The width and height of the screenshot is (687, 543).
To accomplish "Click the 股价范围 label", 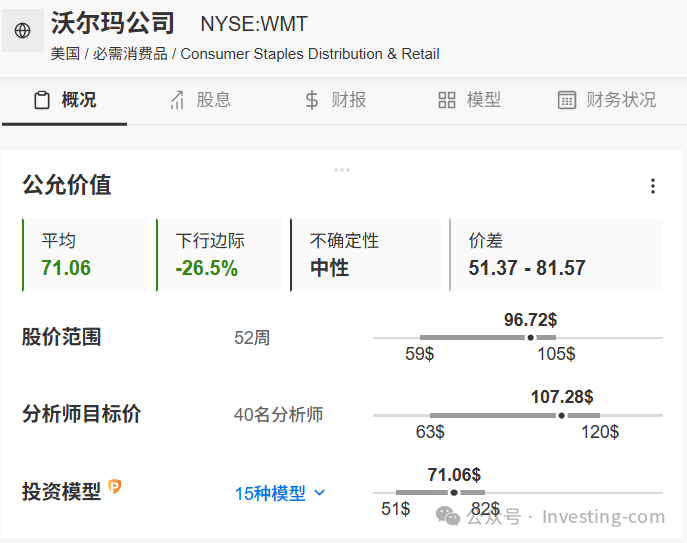I will point(62,337).
